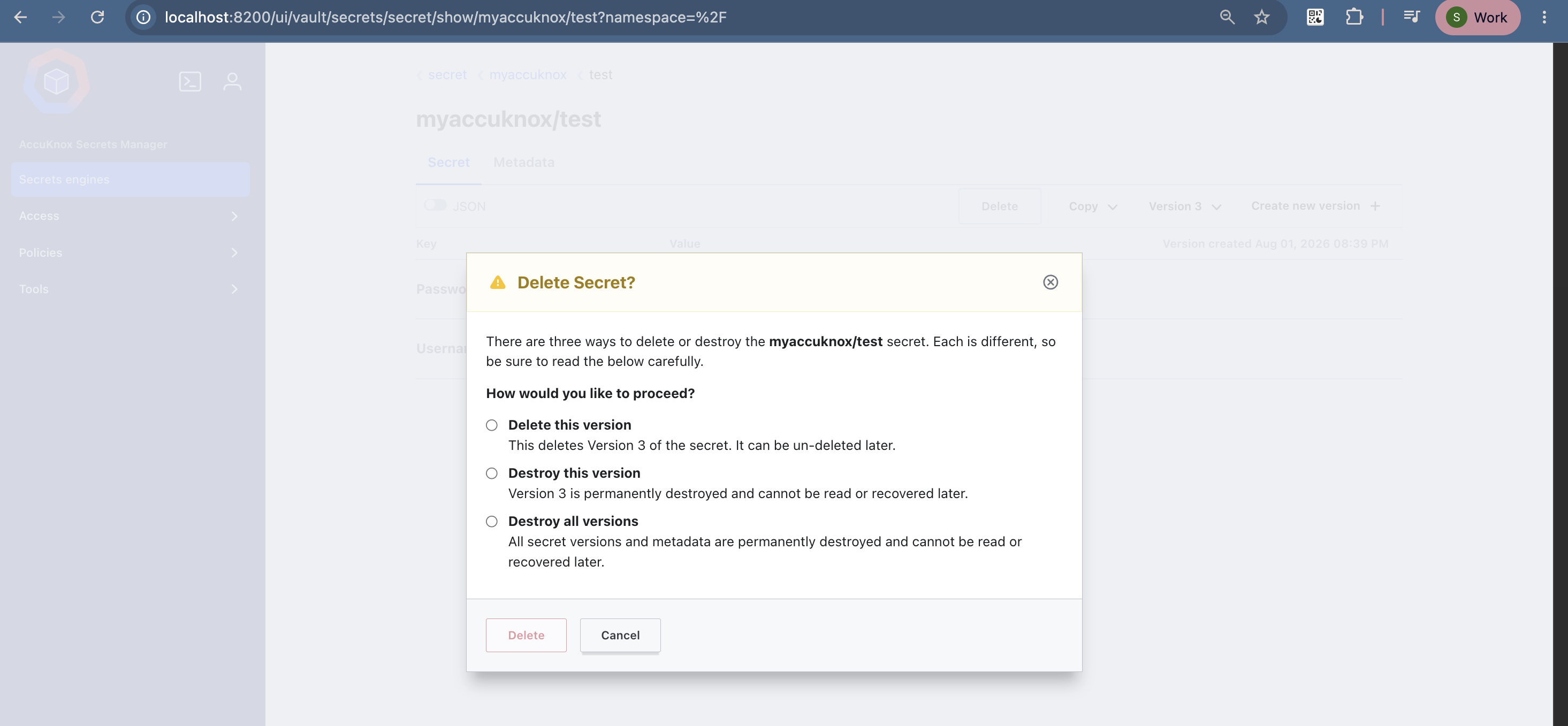Screen dimensions: 1568x726
Task: Expand the Access sidebar section
Action: pos(130,216)
